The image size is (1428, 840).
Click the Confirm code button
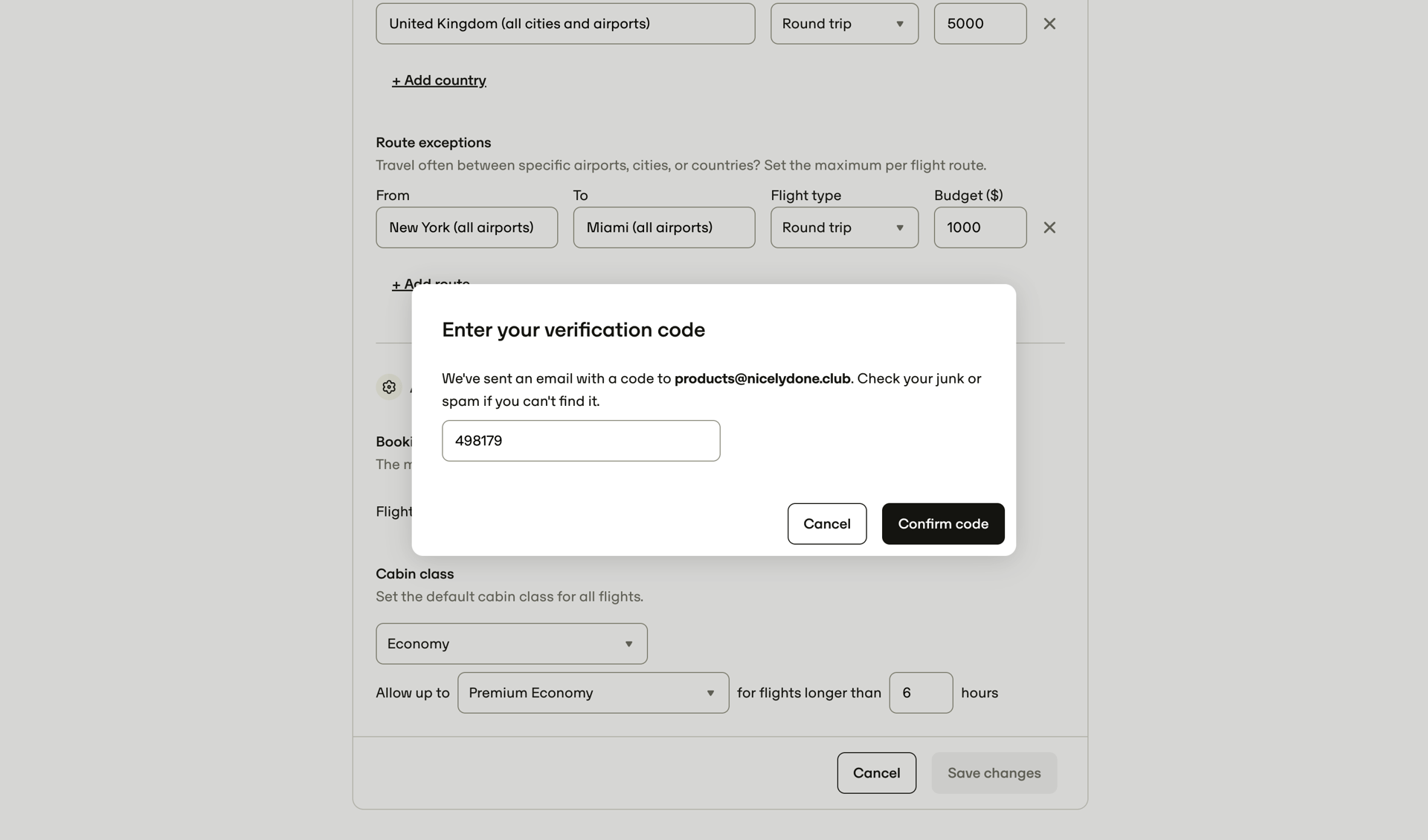[x=942, y=523]
